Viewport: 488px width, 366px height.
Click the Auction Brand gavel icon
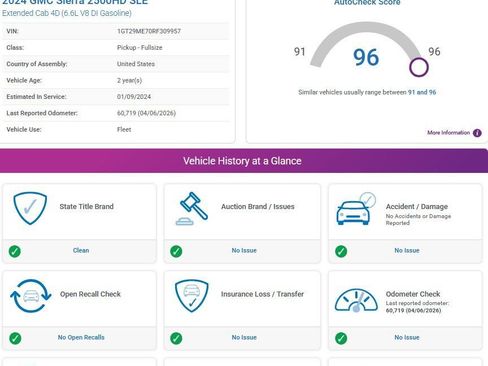pyautogui.click(x=192, y=209)
